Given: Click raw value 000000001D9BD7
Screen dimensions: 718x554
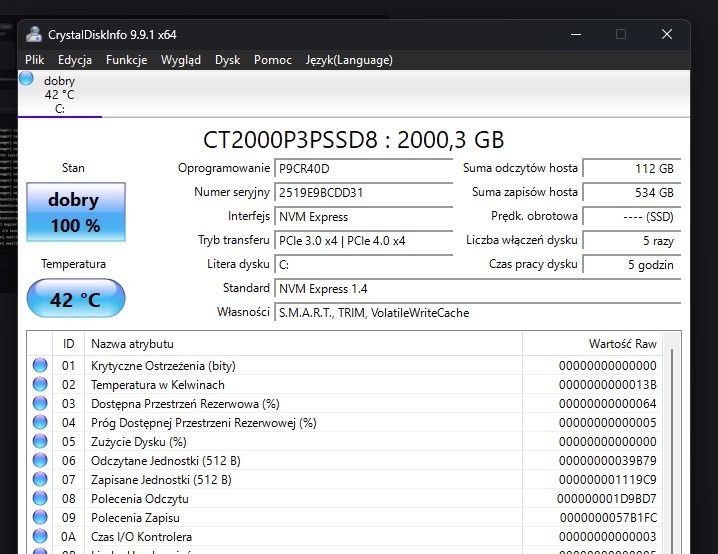Looking at the screenshot, I should [607, 499].
